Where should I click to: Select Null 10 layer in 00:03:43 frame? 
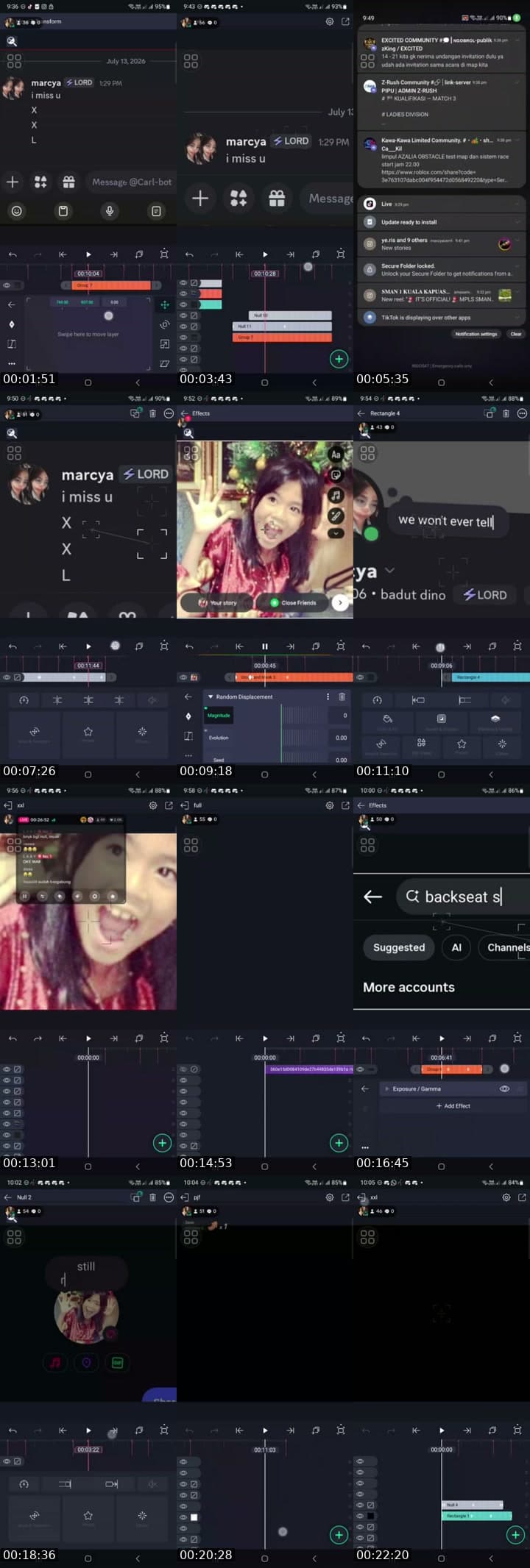click(x=290, y=316)
